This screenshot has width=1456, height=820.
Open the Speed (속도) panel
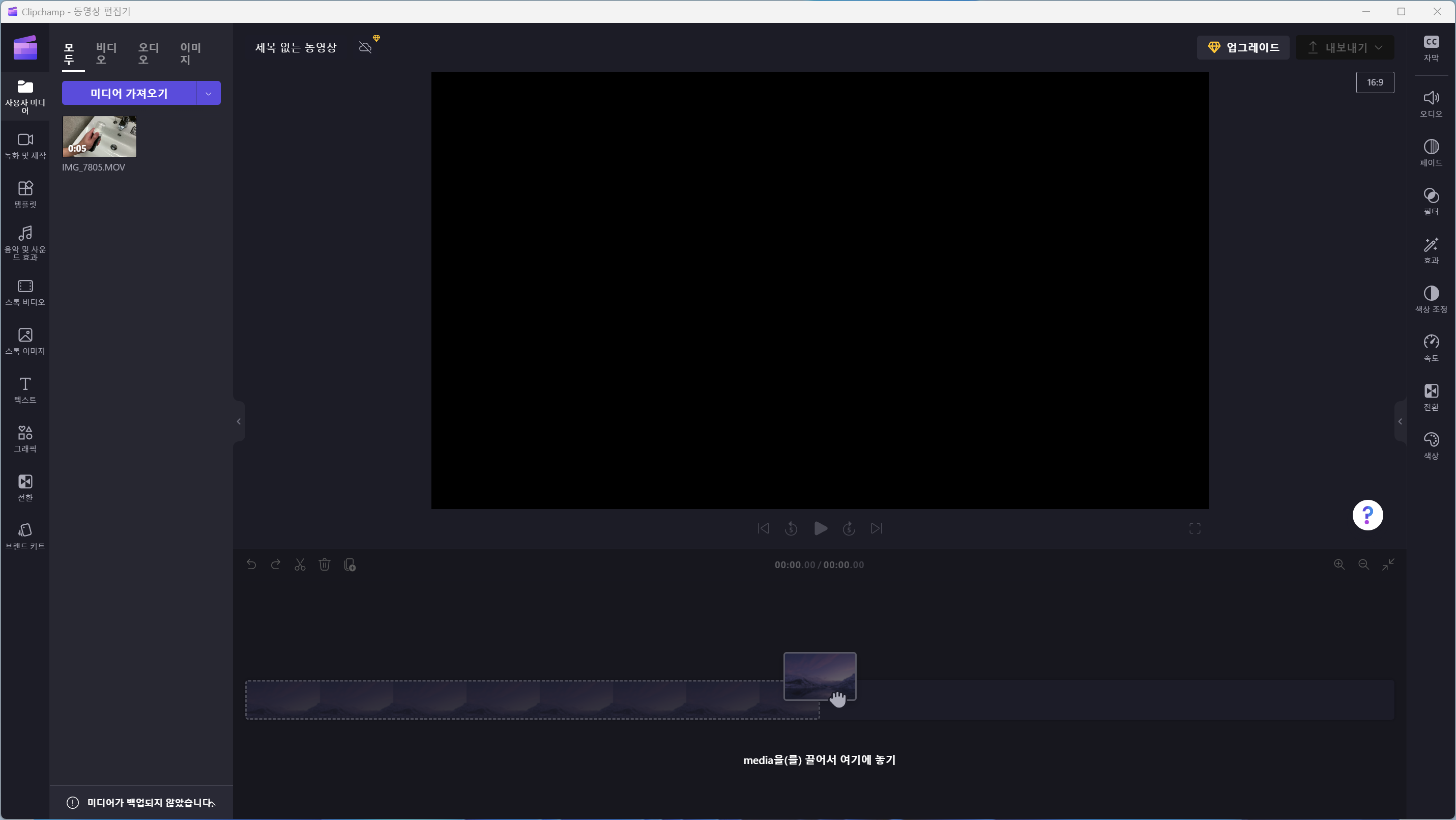1431,348
